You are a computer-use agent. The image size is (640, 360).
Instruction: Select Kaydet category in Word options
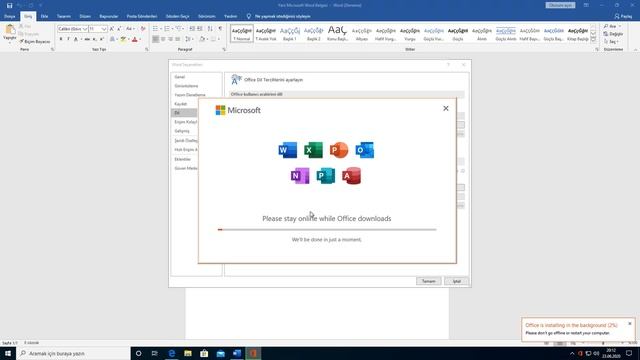tap(180, 104)
